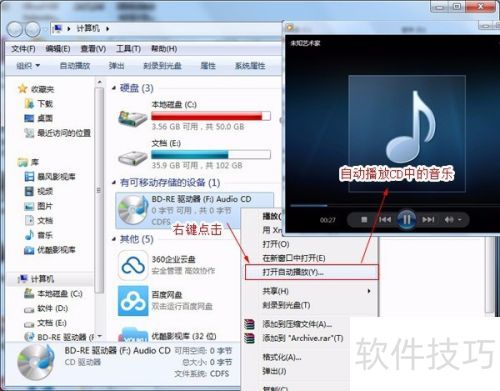Open 图片 library
Viewport: 500px width, 391px height.
[x=39, y=206]
